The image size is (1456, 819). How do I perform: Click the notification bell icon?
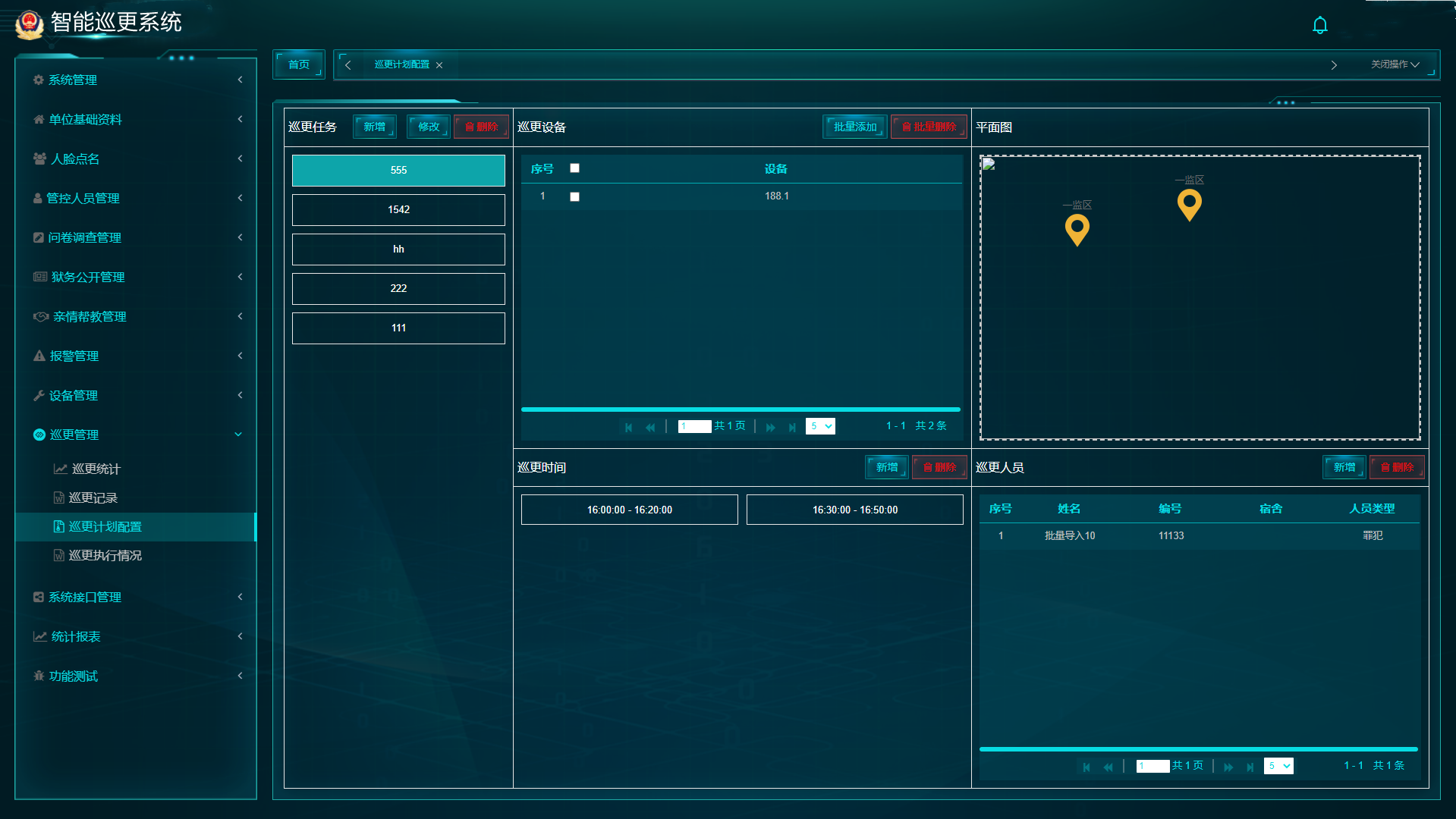(x=1319, y=26)
